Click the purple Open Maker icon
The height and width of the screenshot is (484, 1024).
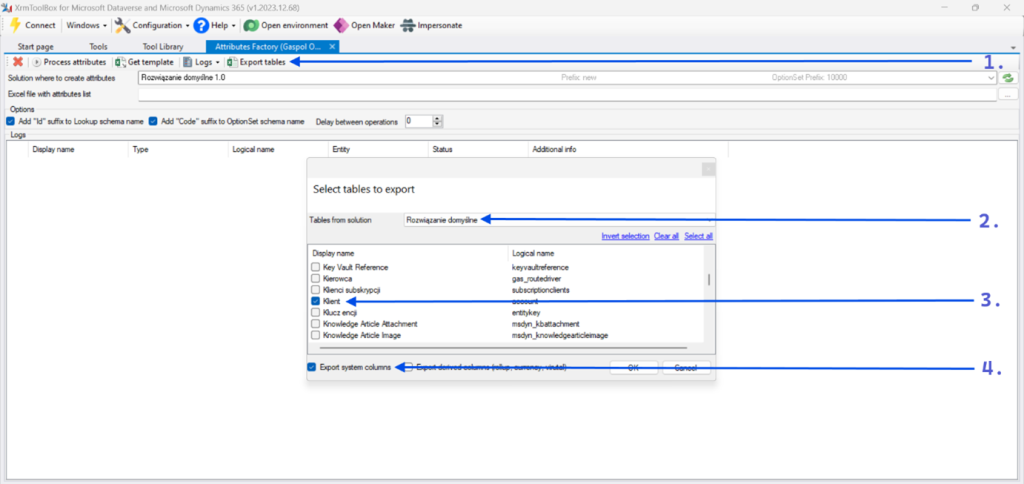tap(341, 25)
